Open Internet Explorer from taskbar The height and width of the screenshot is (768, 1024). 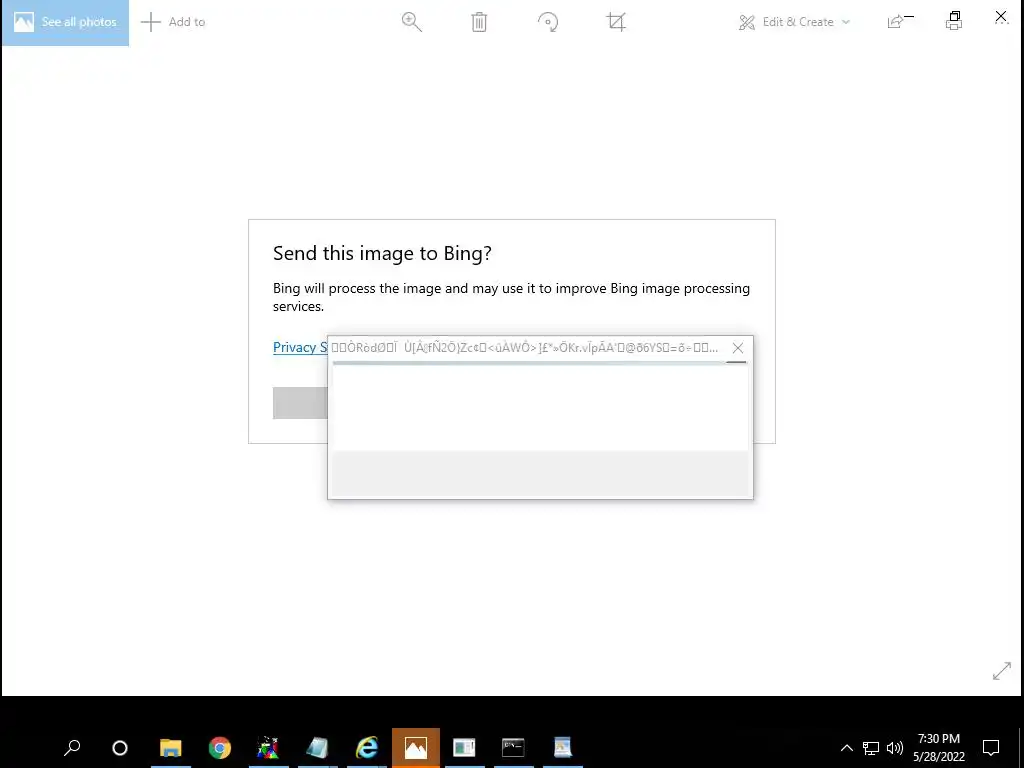pyautogui.click(x=367, y=748)
